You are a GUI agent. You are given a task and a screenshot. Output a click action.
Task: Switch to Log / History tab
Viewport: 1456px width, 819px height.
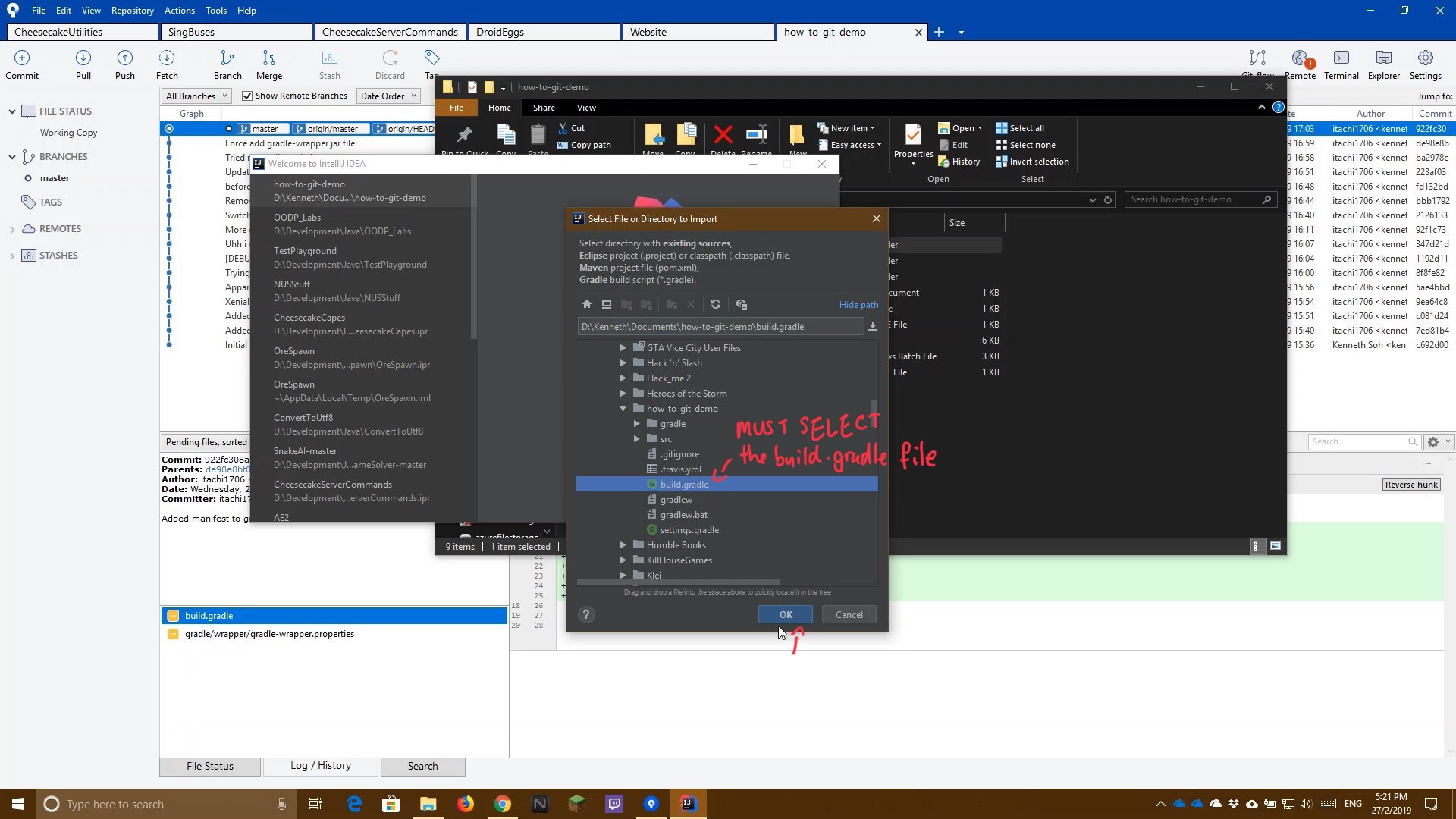321,766
